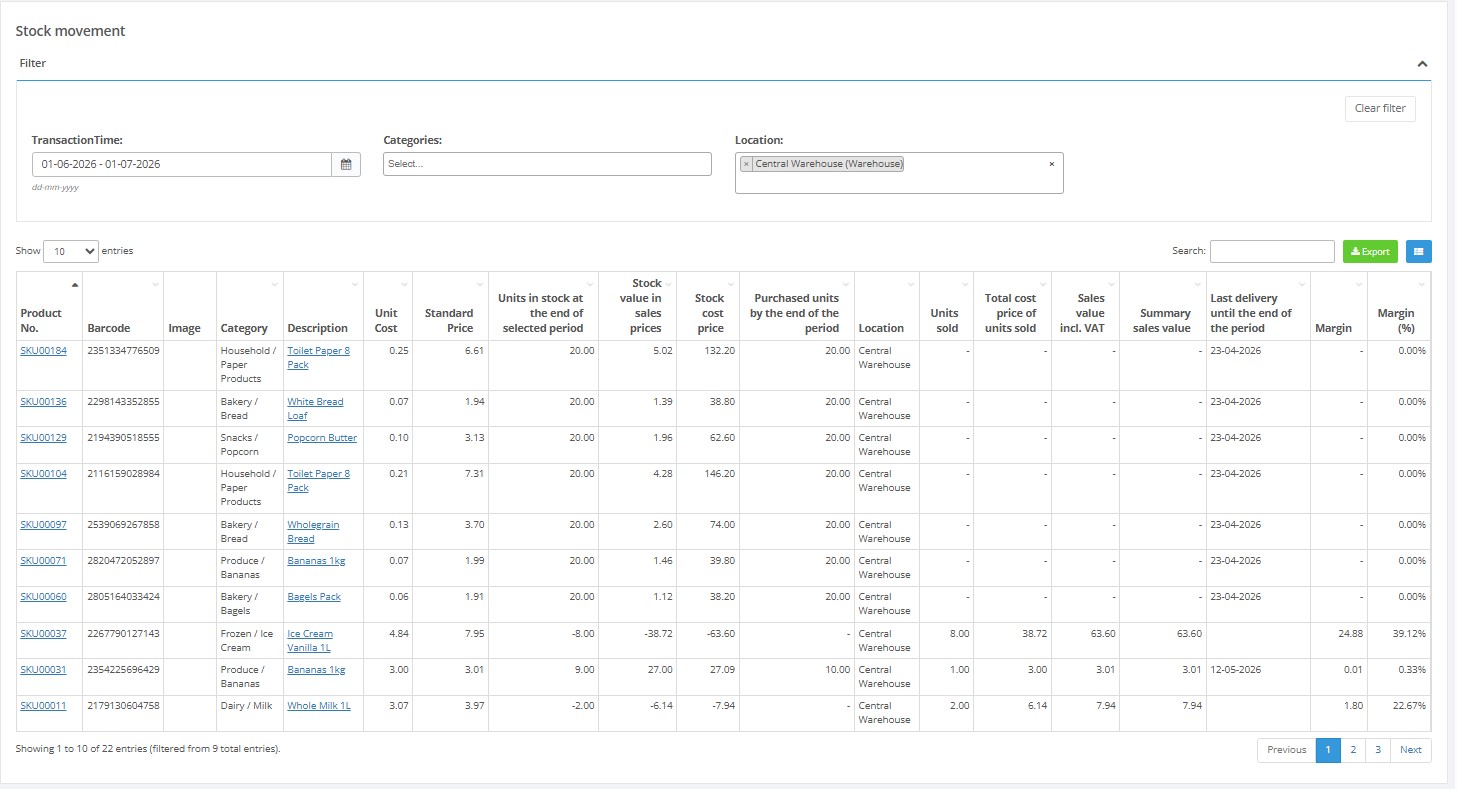1457x789 pixels.
Task: Open product SKU00060 link
Action: 43,597
